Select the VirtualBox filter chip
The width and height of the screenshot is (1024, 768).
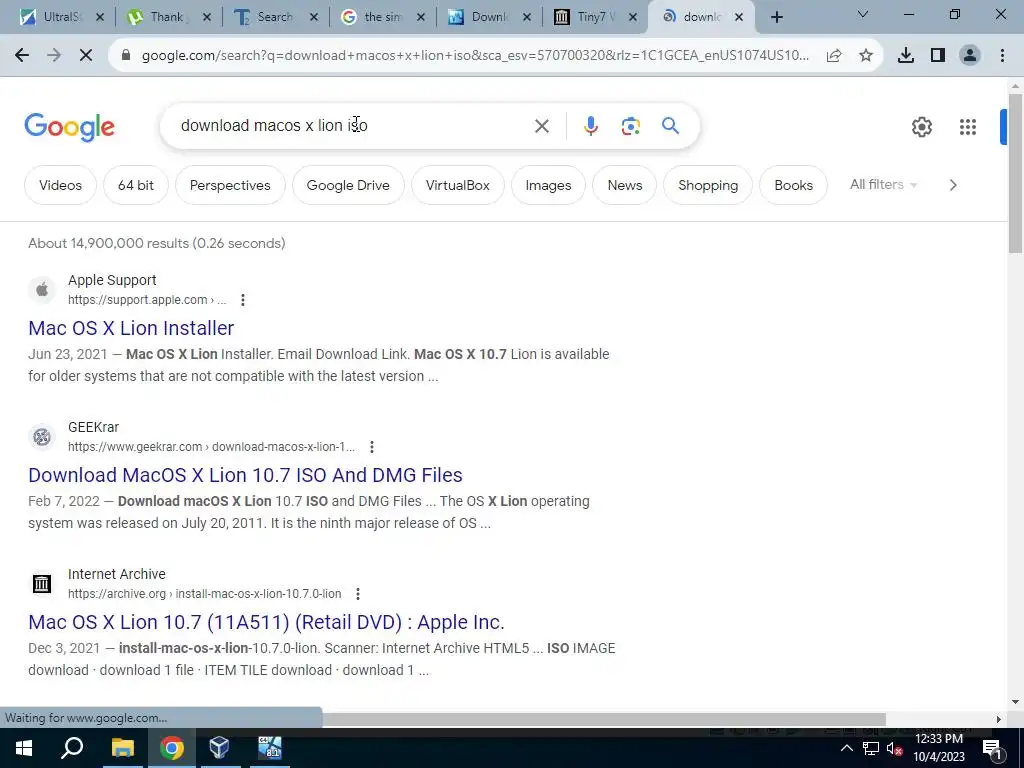point(458,185)
